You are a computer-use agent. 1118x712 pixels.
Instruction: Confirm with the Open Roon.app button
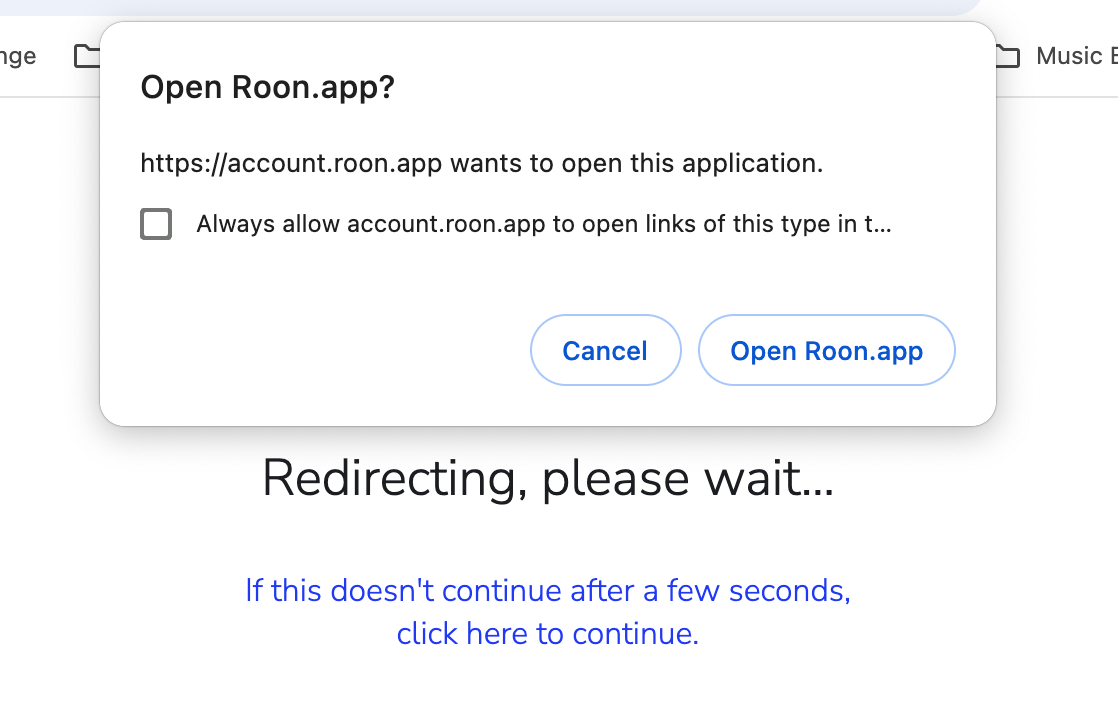826,350
